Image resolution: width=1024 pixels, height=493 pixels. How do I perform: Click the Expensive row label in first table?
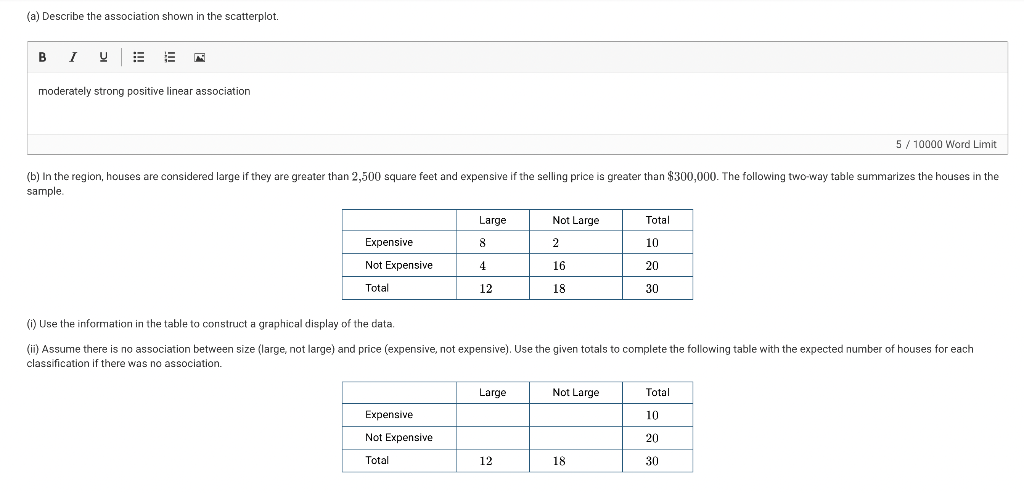click(x=389, y=242)
